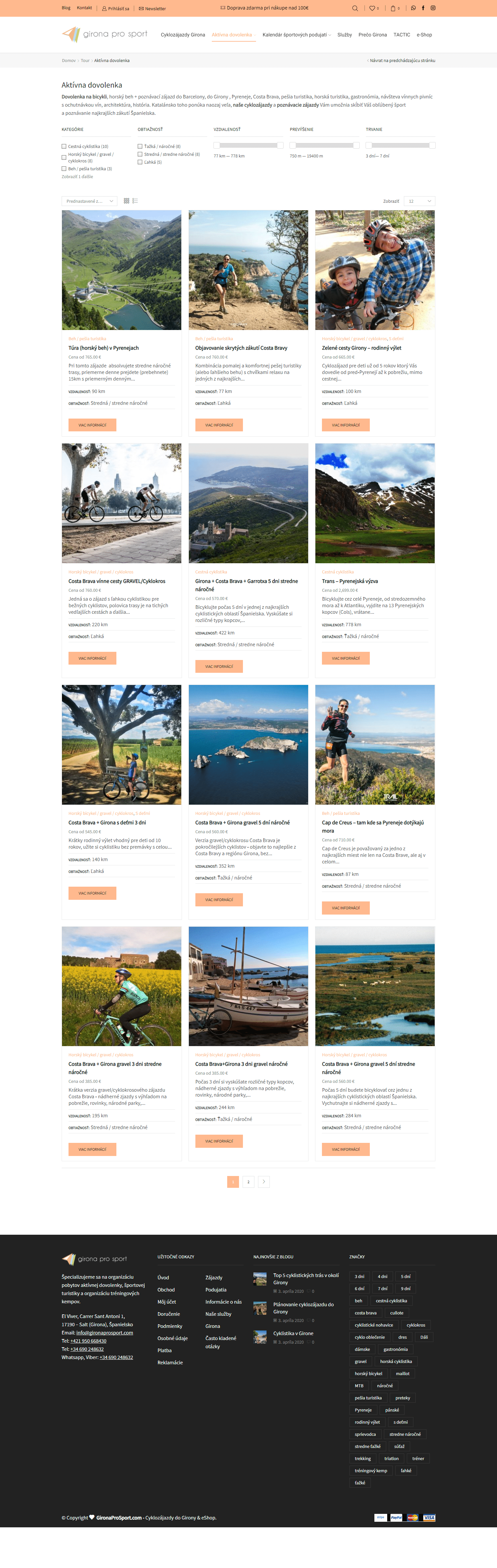
Task: Open the Facebook icon in header
Action: [423, 9]
